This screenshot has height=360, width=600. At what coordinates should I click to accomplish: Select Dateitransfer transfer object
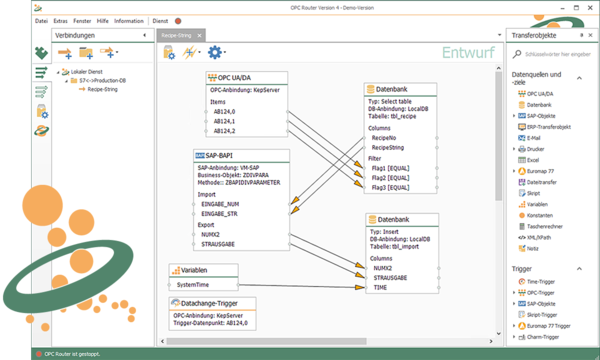click(537, 182)
